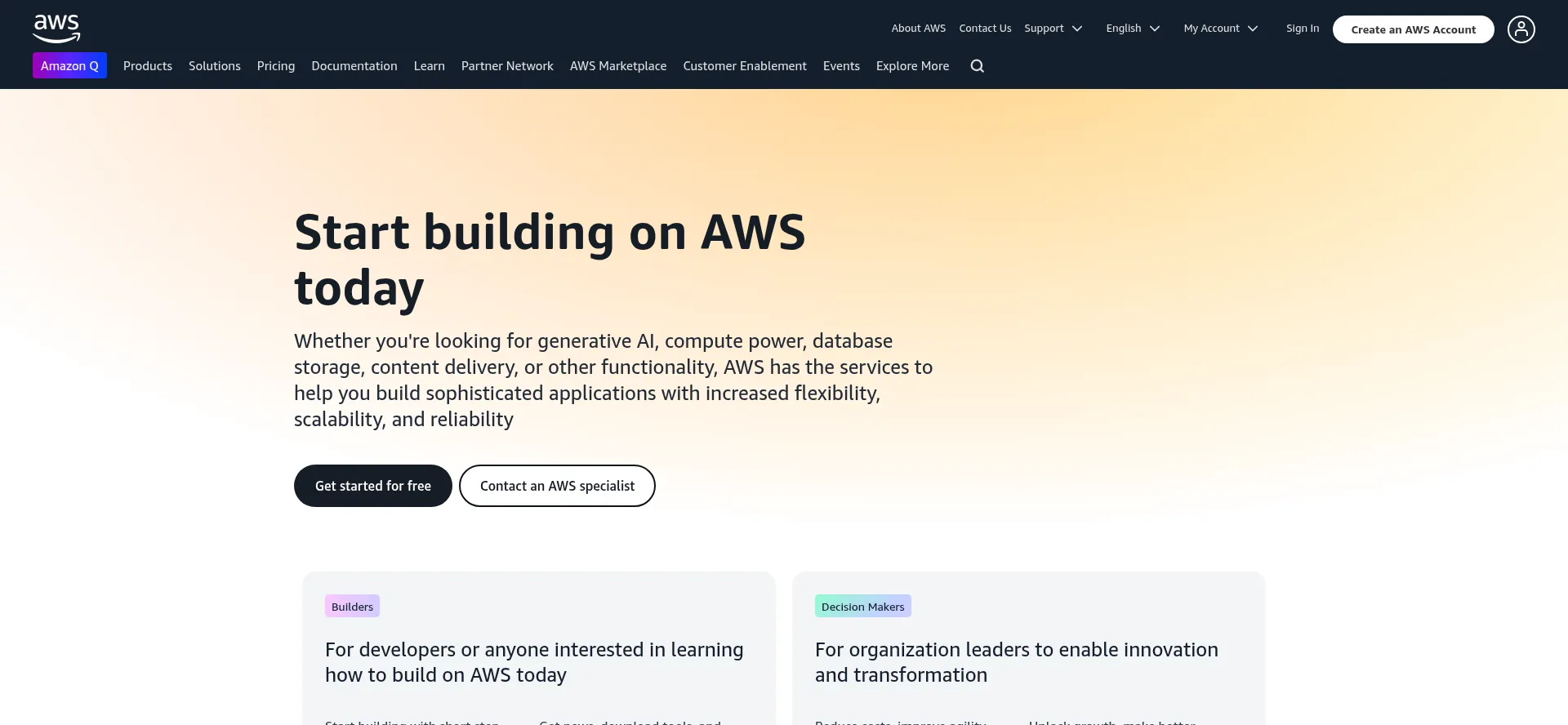Click Create an AWS Account button

[x=1413, y=29]
